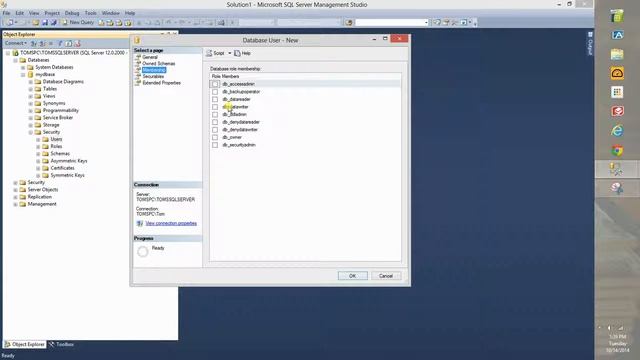Click the icon left of the toolbar combo box

coord(349,22)
